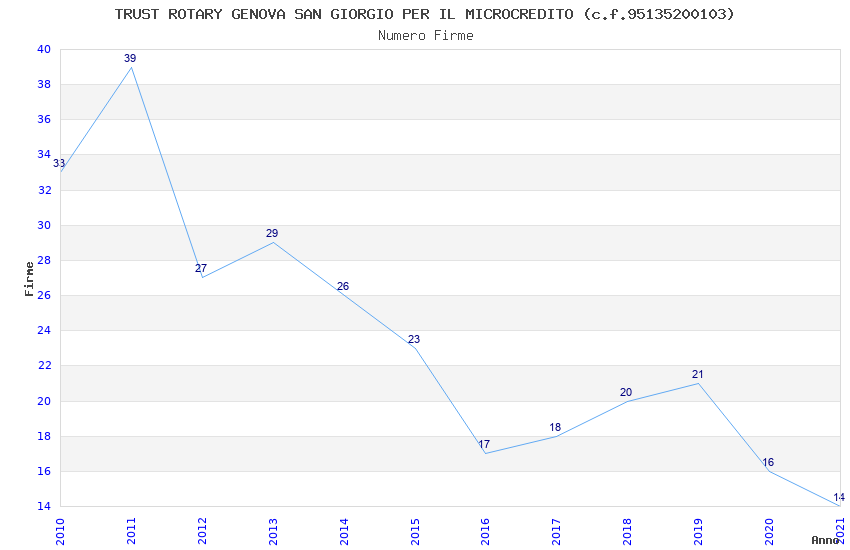850x550 pixels.
Task: Select data point label 20 for 2018
Action: pyautogui.click(x=626, y=392)
